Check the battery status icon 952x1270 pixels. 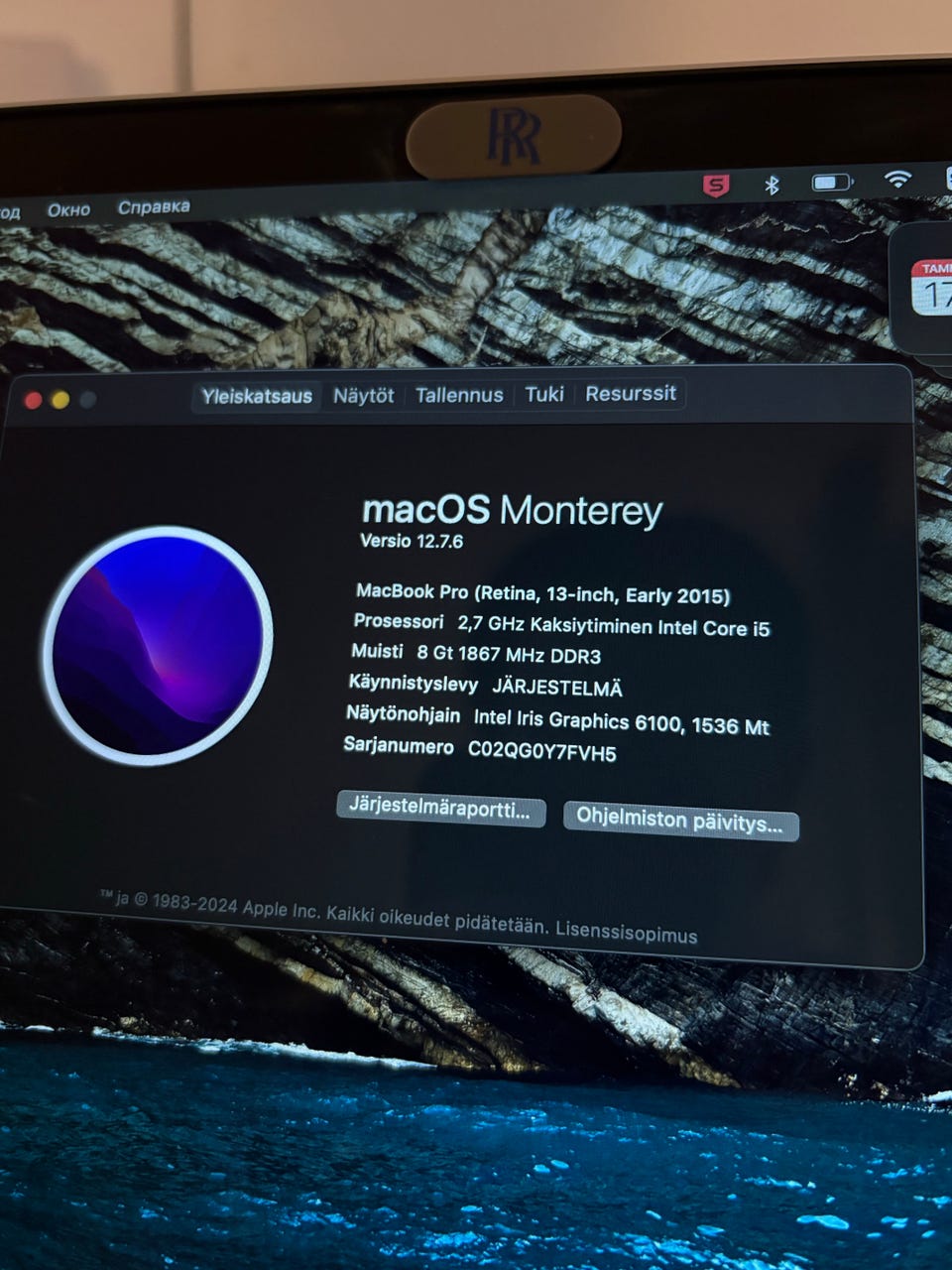click(x=832, y=182)
